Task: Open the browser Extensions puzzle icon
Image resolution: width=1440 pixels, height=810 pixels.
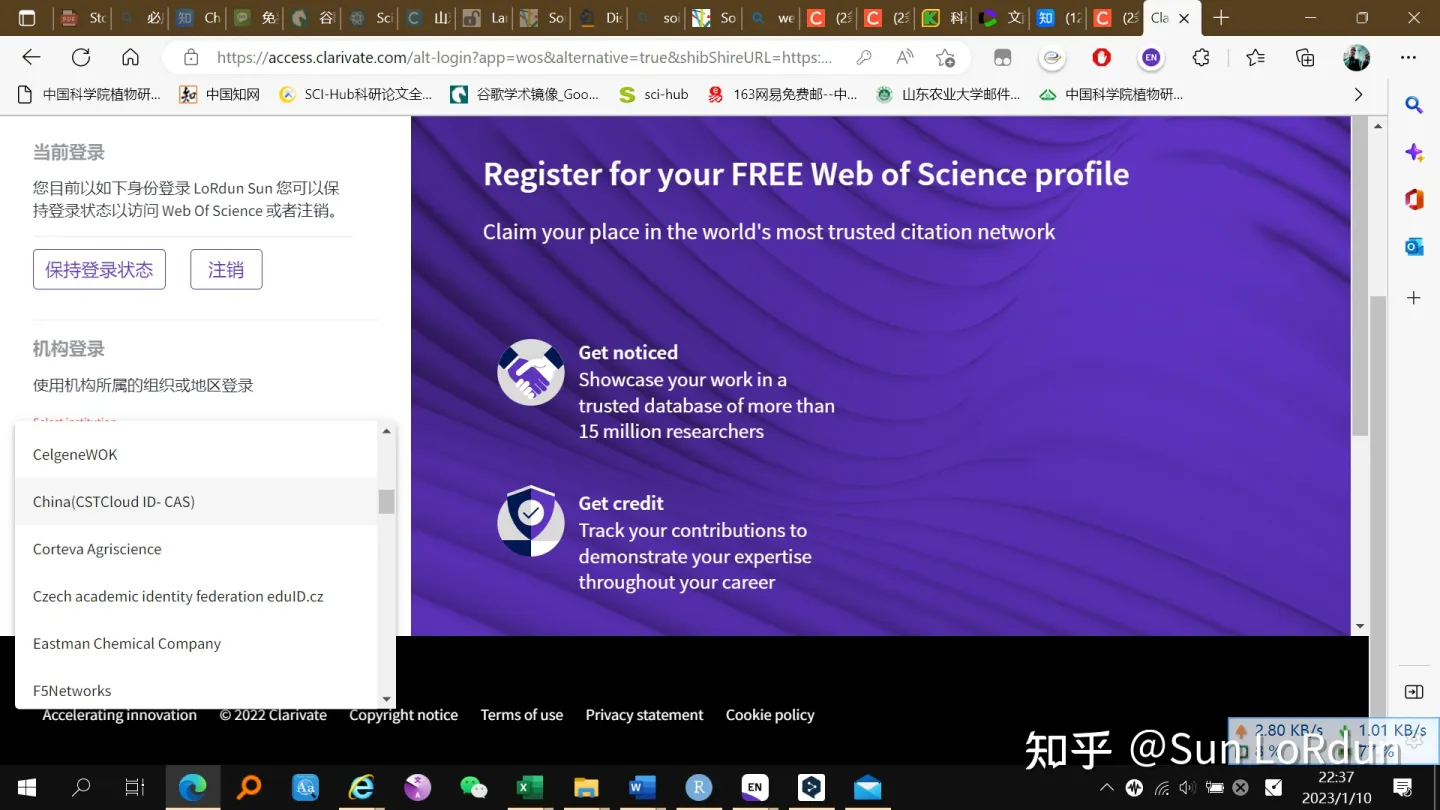Action: [x=1200, y=57]
